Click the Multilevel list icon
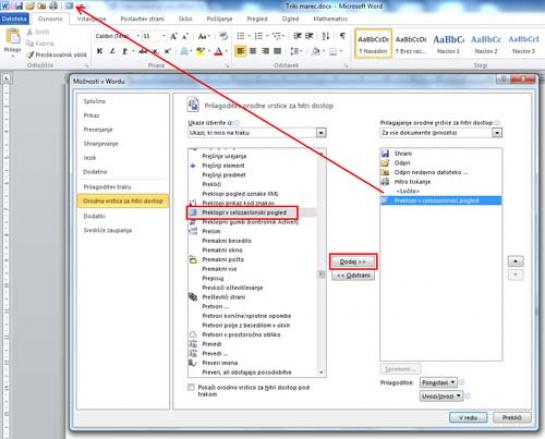The height and width of the screenshot is (439, 545). pyautogui.click(x=277, y=36)
